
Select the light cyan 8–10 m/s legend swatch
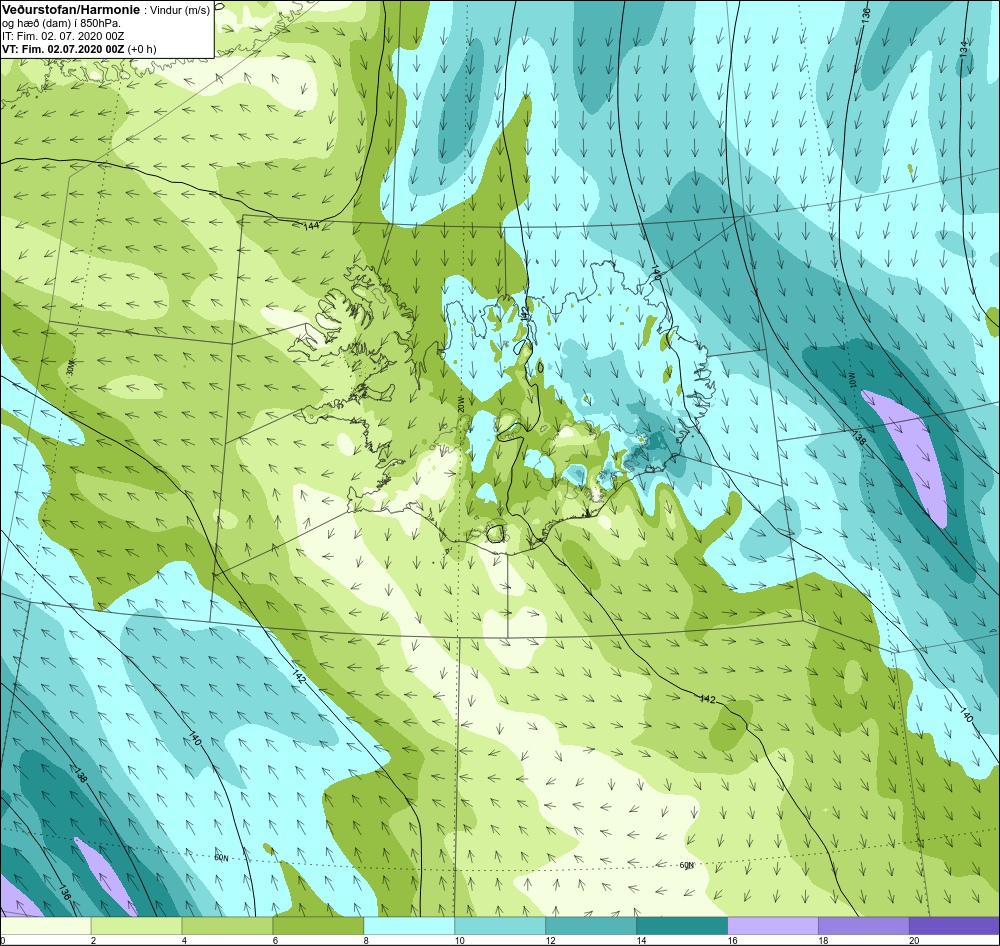tap(409, 926)
